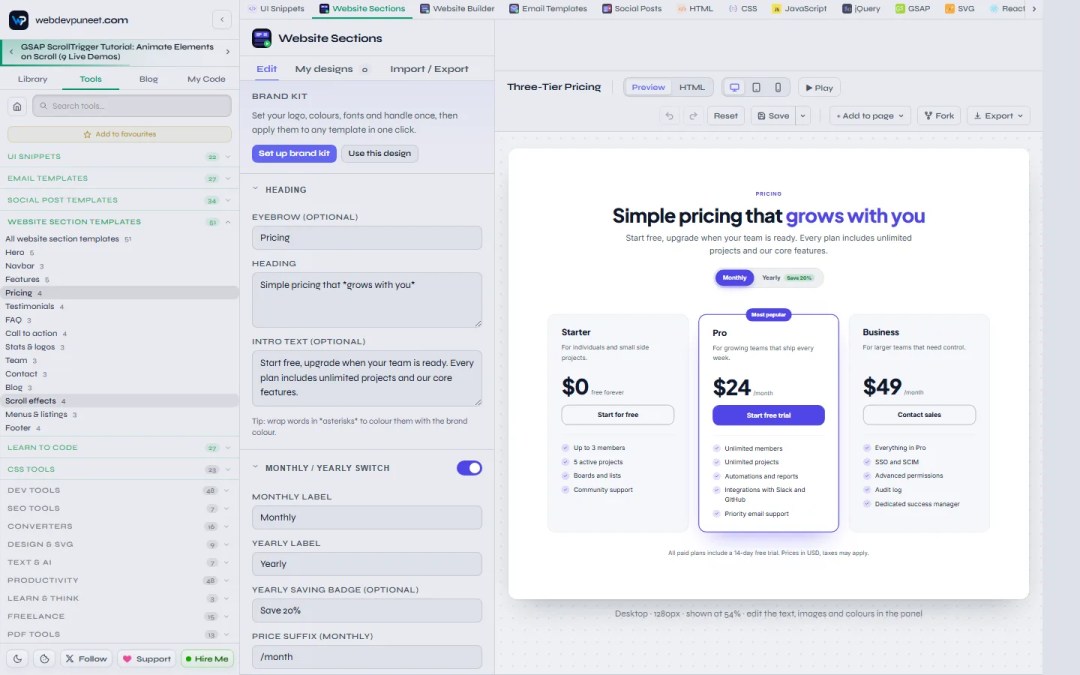1080x675 pixels.
Task: Open the My Code tab
Action: click(206, 79)
